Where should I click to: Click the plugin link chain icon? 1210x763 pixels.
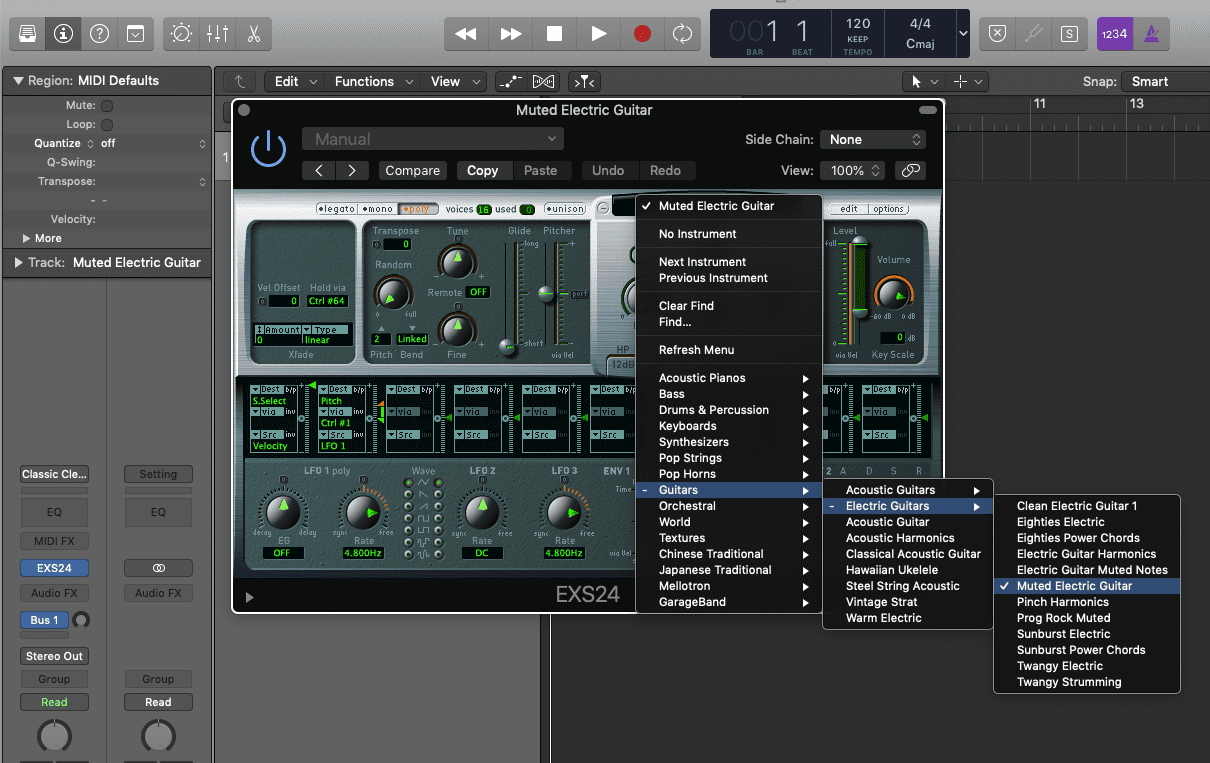click(x=910, y=170)
